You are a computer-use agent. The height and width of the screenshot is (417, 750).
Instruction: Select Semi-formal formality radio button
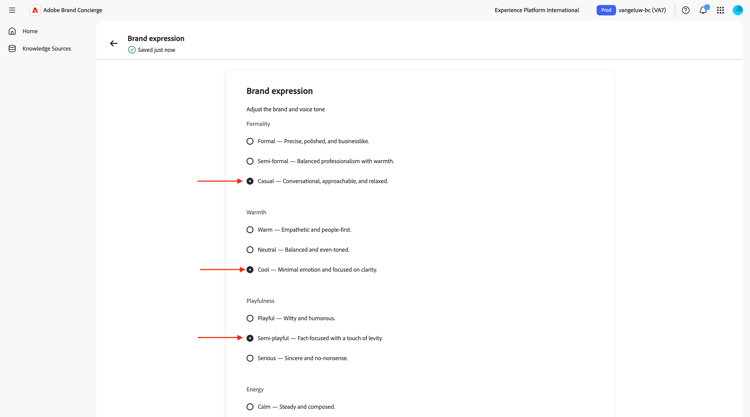[250, 161]
